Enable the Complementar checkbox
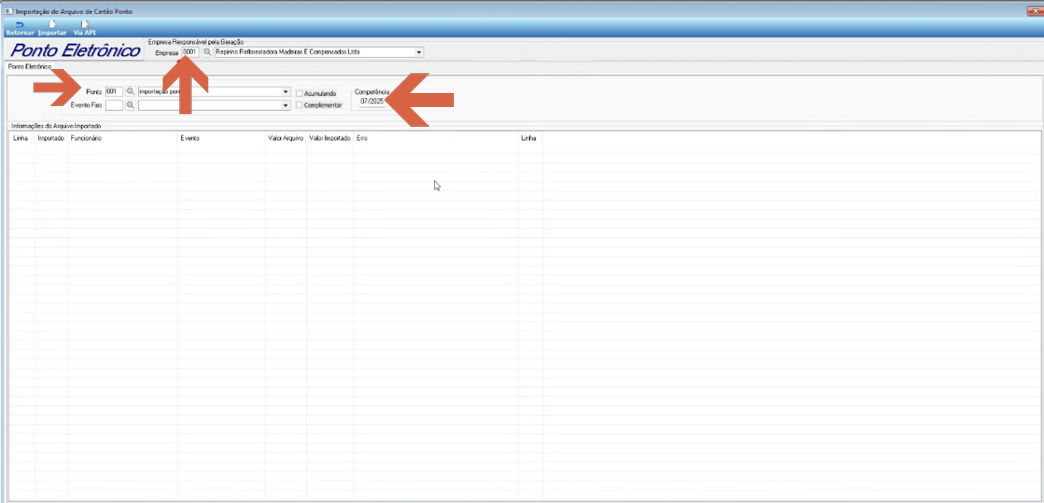This screenshot has height=503, width=1044. pyautogui.click(x=300, y=105)
